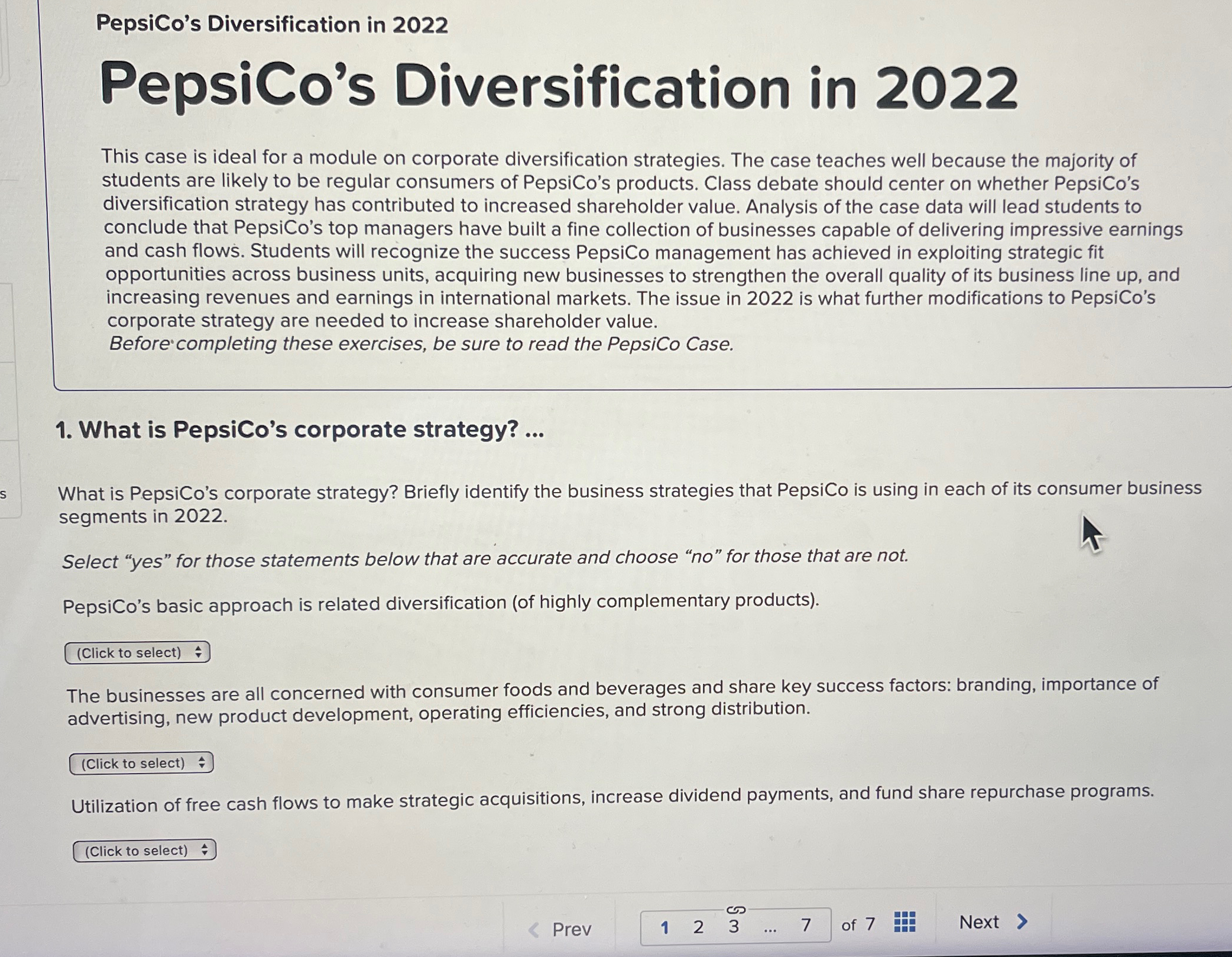The image size is (1232, 957).
Task: Select the question heading 'What is PepsiCo's corporate strategy?'
Action: [296, 430]
